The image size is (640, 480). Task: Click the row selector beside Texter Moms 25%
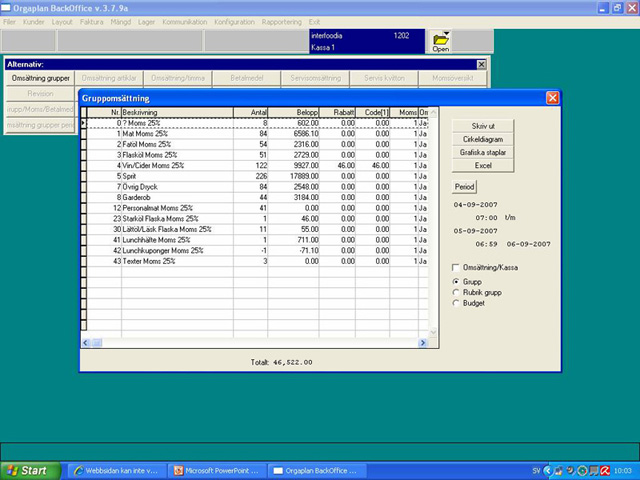(84, 261)
